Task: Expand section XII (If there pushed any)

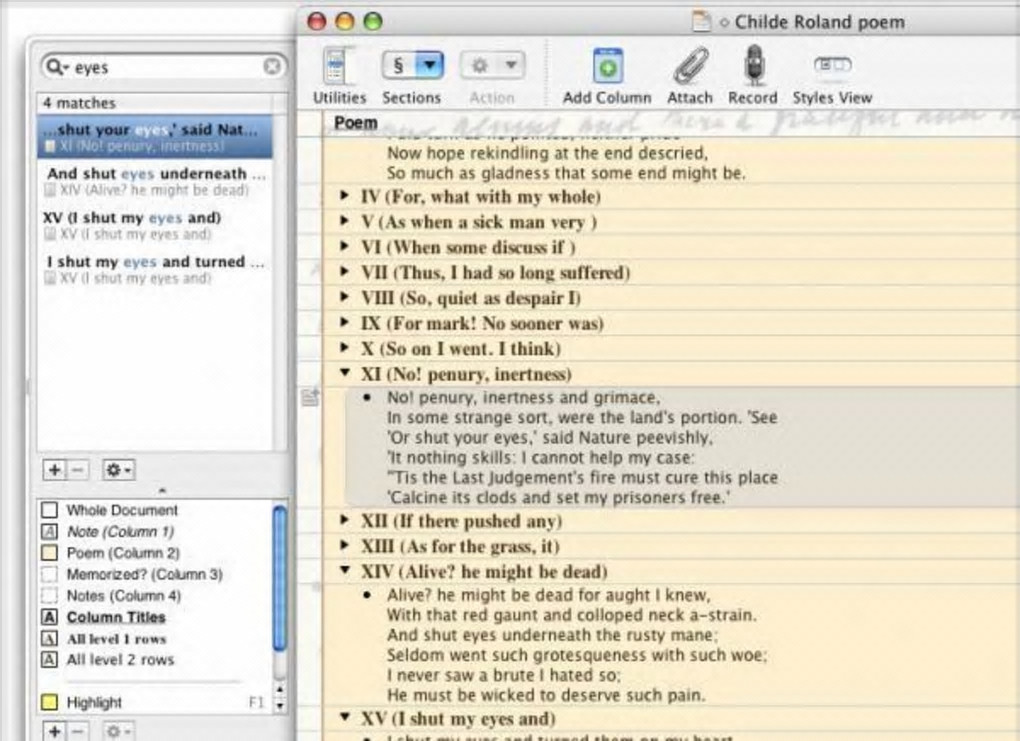Action: click(x=345, y=519)
